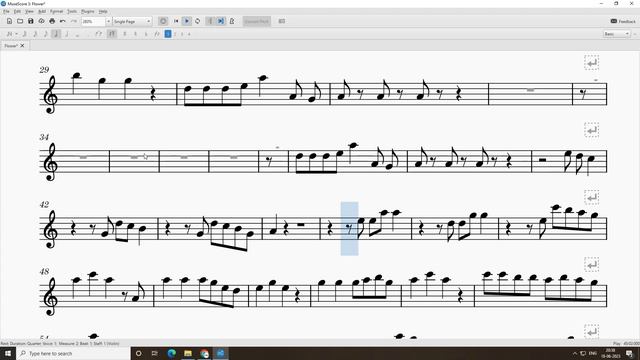Close the Flower score tab
This screenshot has width=640, height=360.
(x=22, y=46)
